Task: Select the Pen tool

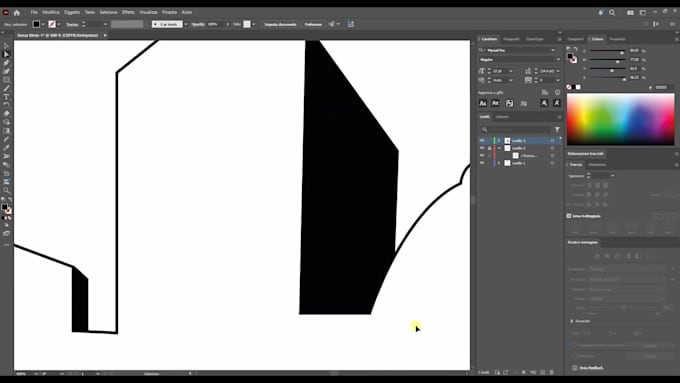Action: pos(6,63)
